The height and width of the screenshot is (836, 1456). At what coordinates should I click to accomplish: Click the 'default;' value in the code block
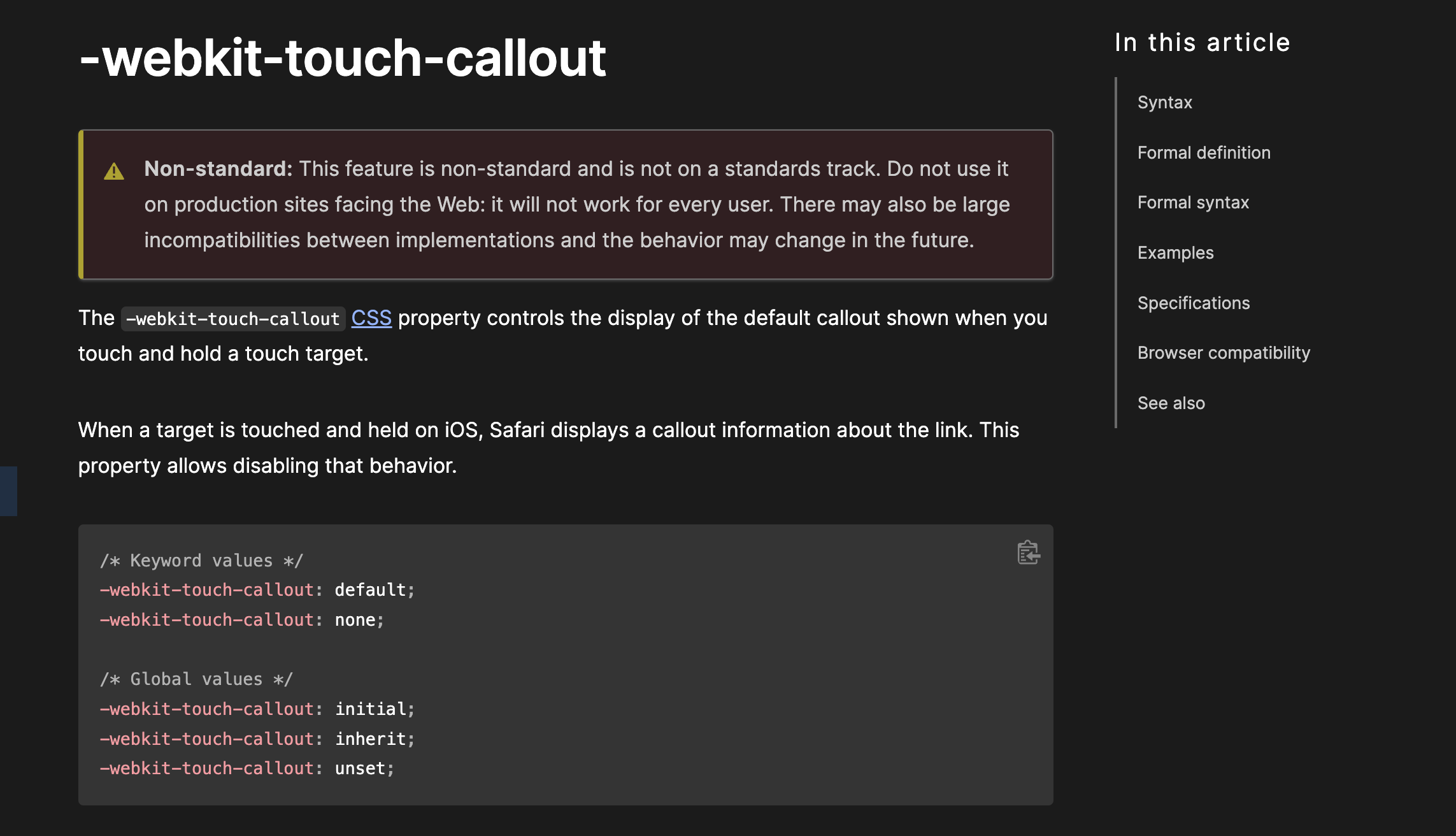(x=374, y=590)
